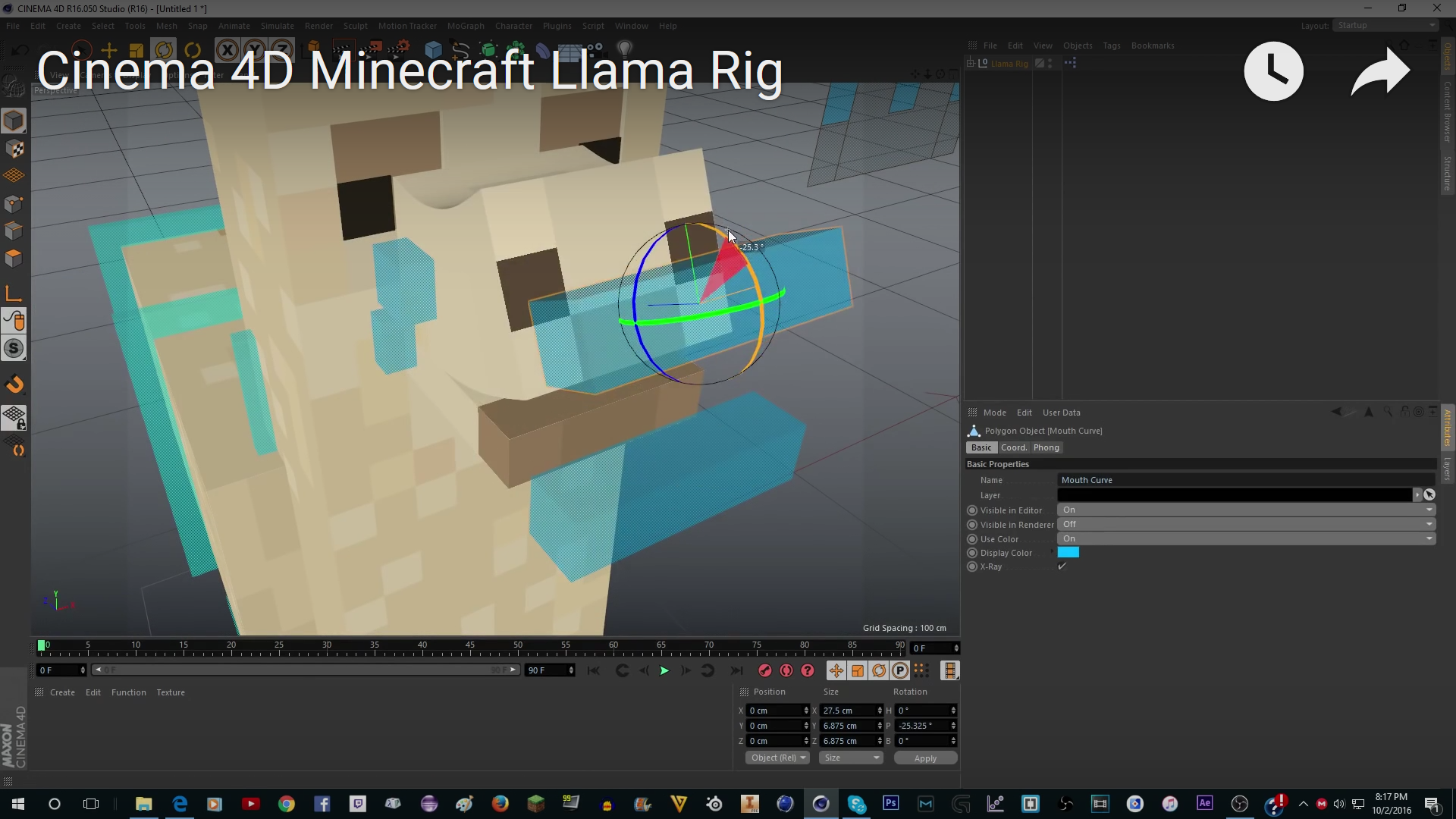Open Attribute Manager Mode menu
The height and width of the screenshot is (819, 1456).
[x=994, y=413]
